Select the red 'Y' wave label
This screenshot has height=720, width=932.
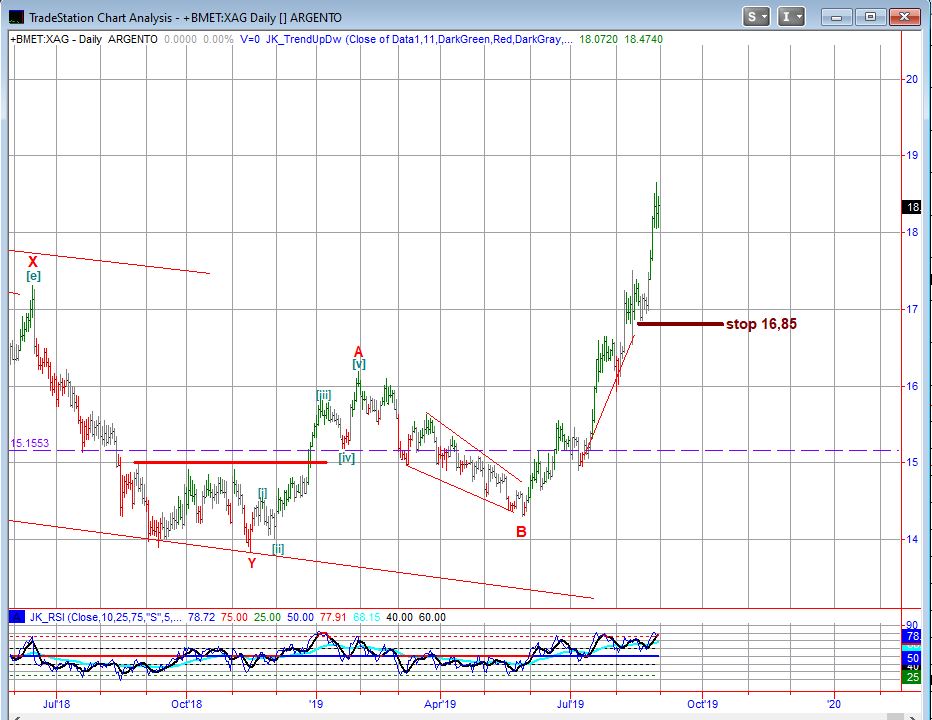(252, 563)
